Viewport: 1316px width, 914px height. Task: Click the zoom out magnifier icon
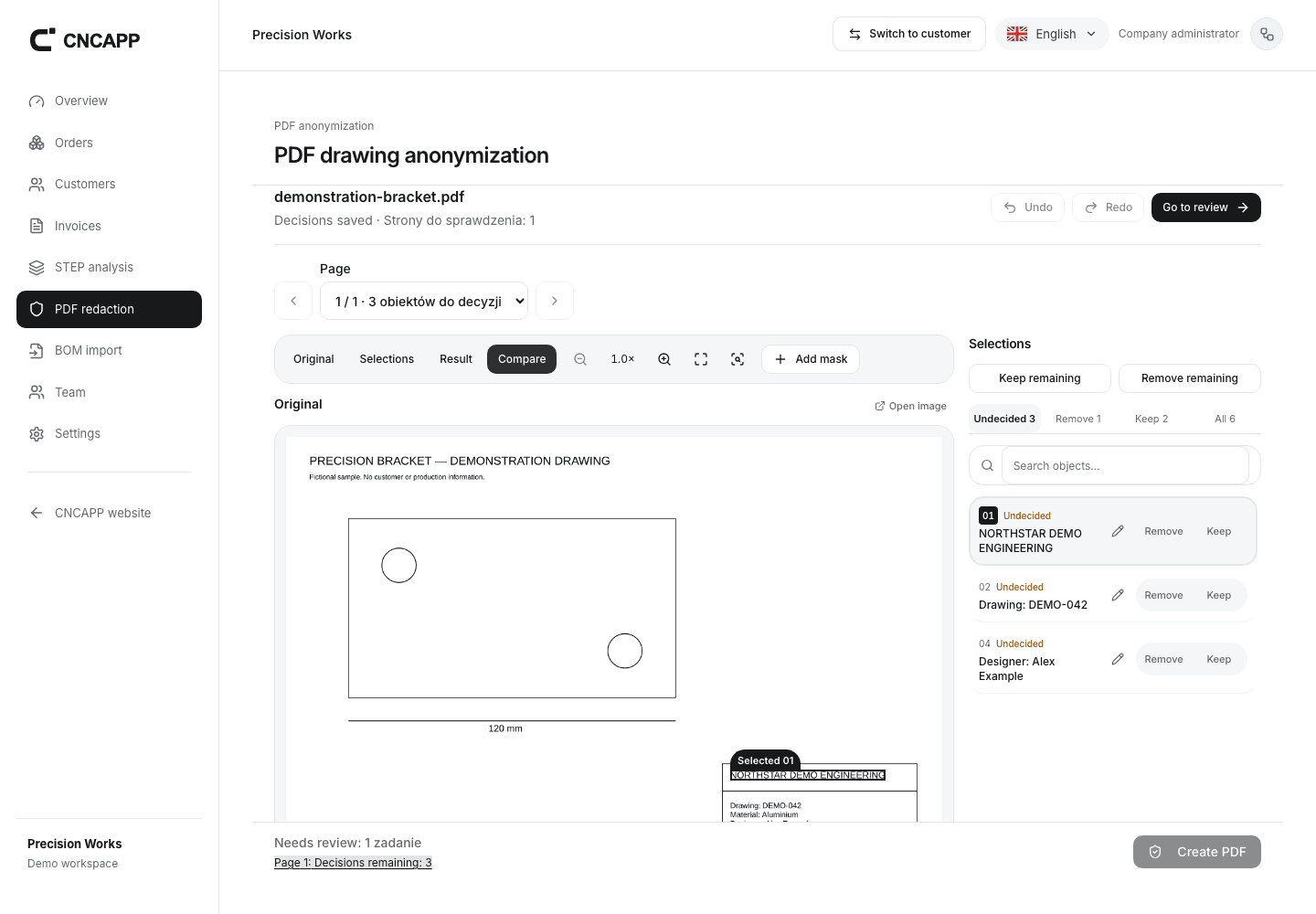coord(580,359)
